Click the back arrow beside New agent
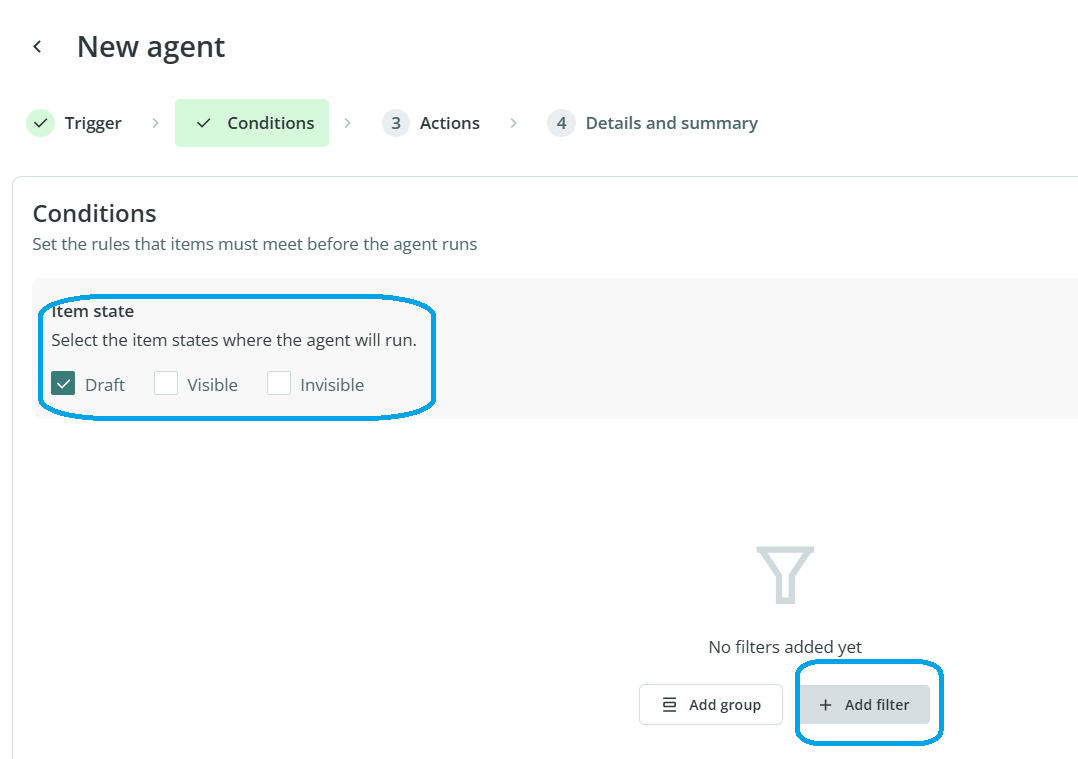The image size is (1078, 759). coord(37,47)
